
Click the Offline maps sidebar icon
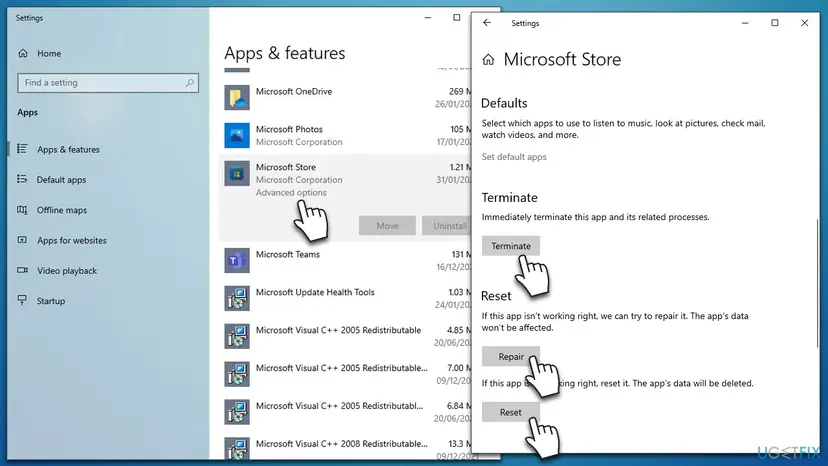coord(22,210)
